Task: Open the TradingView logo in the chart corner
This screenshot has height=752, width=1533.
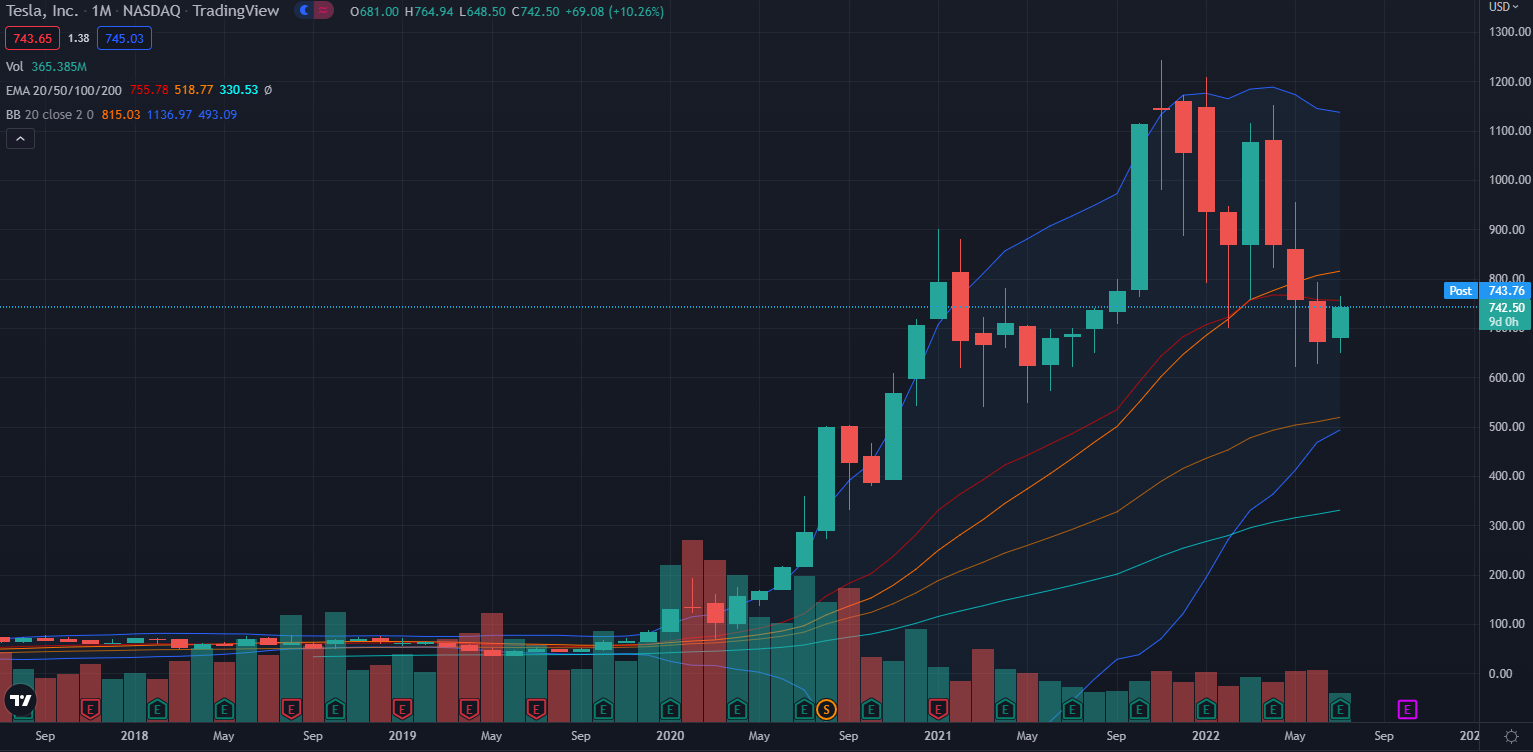Action: [19, 700]
